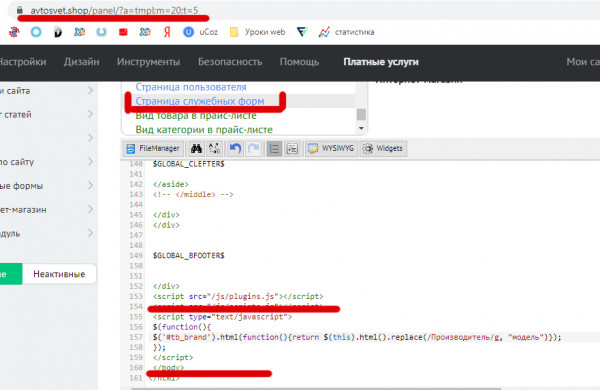Click the redo arrow icon

pyautogui.click(x=253, y=148)
